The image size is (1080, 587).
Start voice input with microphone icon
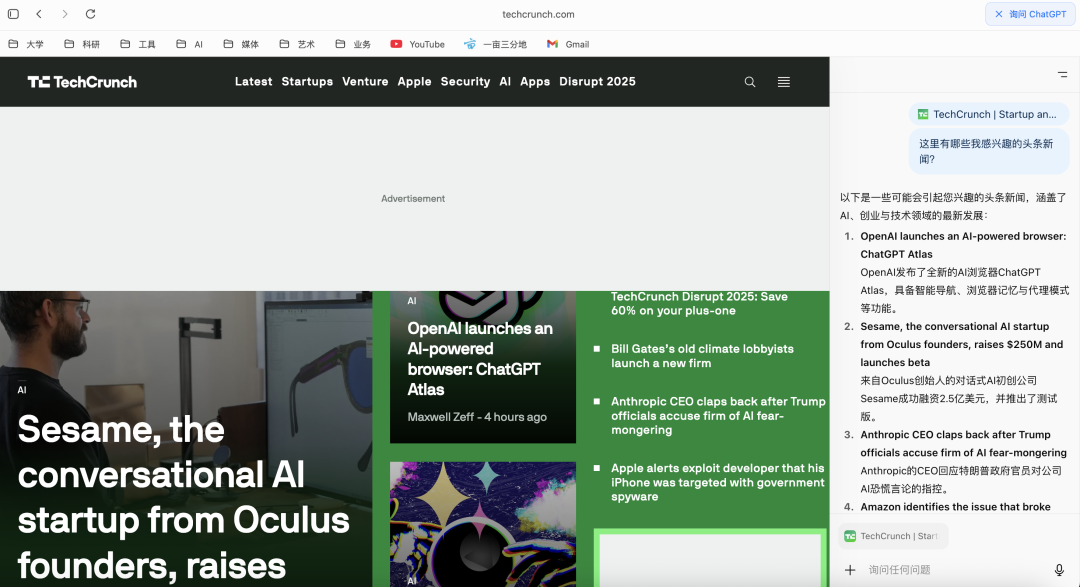coord(1059,570)
